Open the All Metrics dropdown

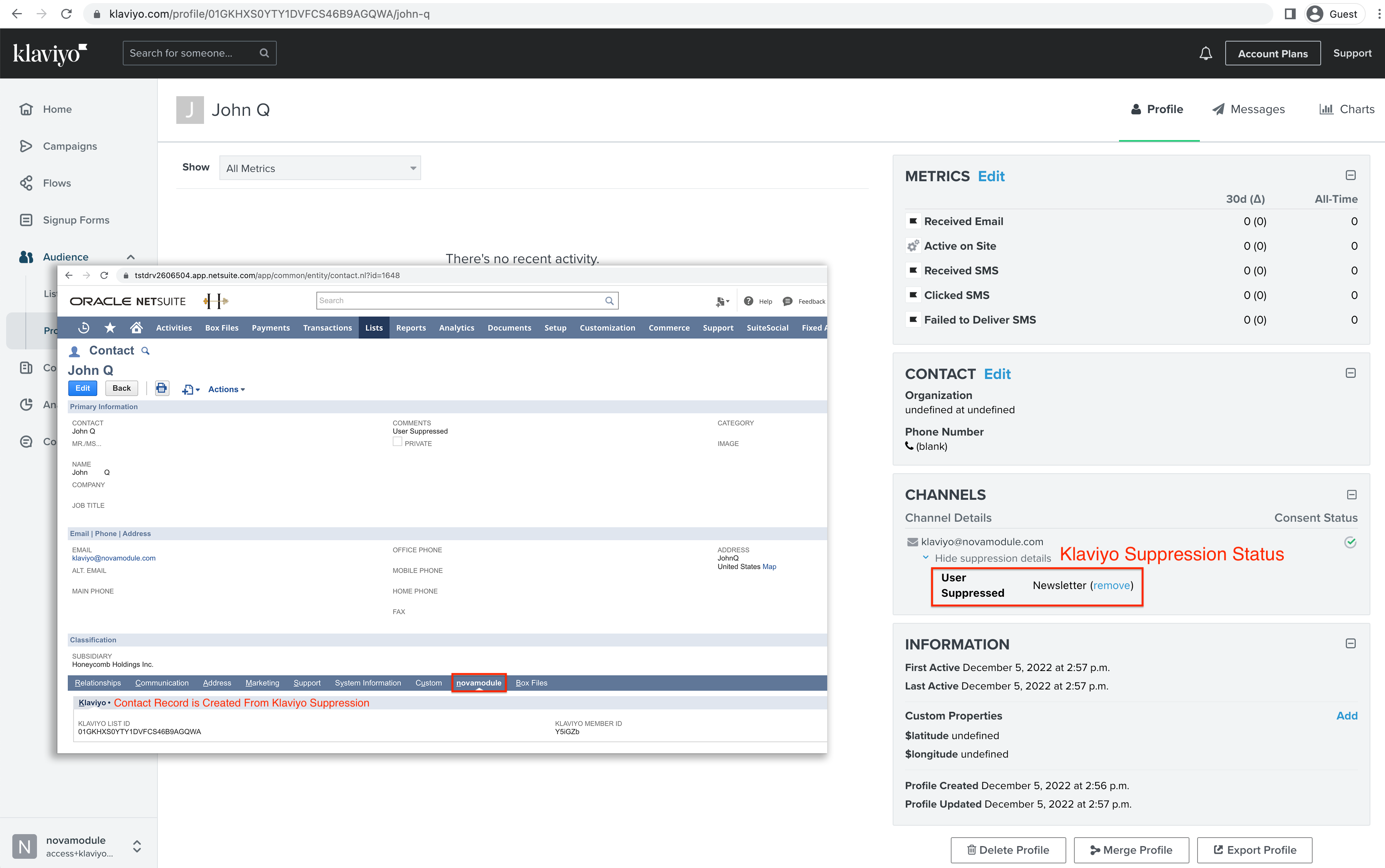(x=320, y=168)
